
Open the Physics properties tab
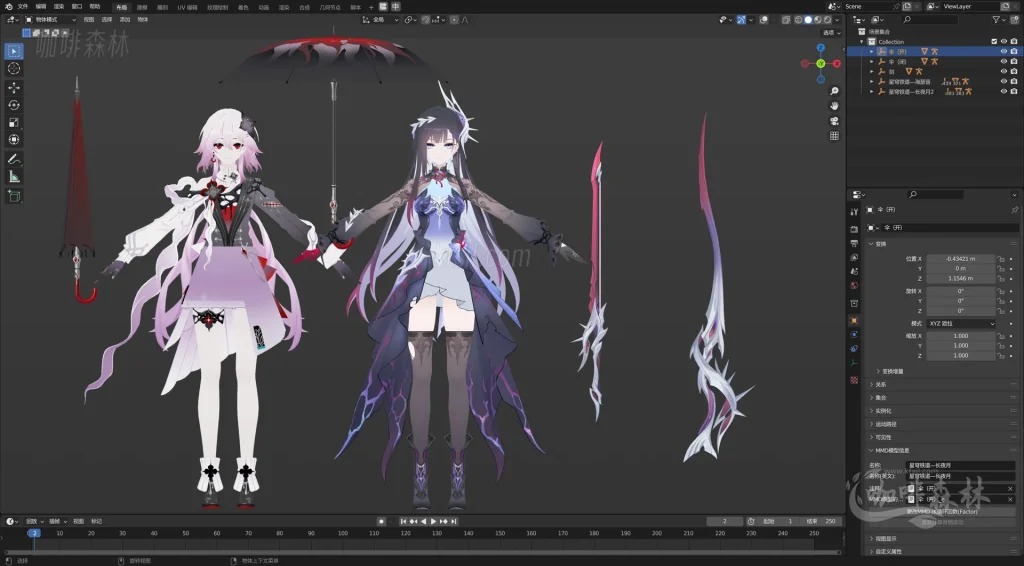point(854,334)
